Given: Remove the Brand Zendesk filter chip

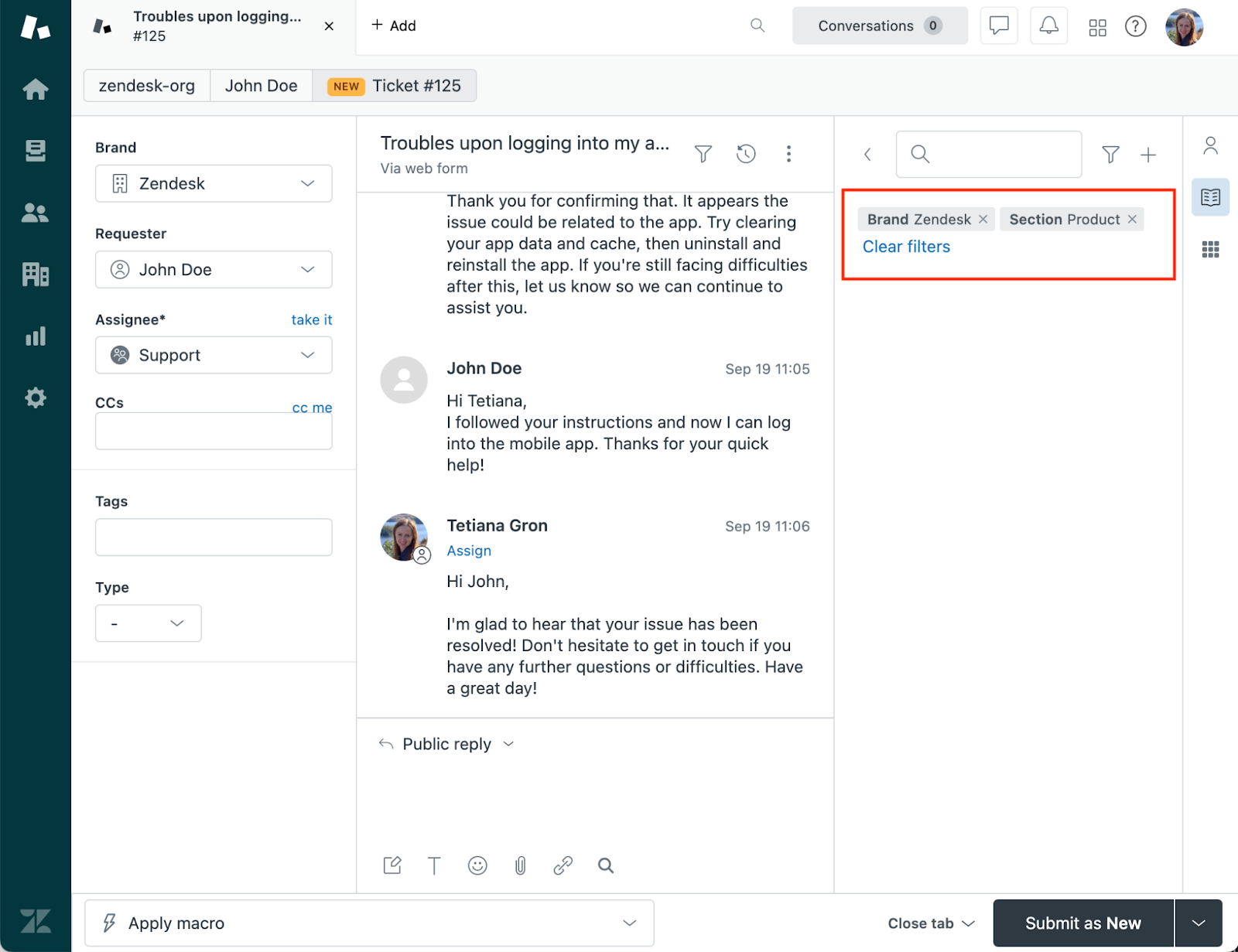Looking at the screenshot, I should click(x=983, y=220).
